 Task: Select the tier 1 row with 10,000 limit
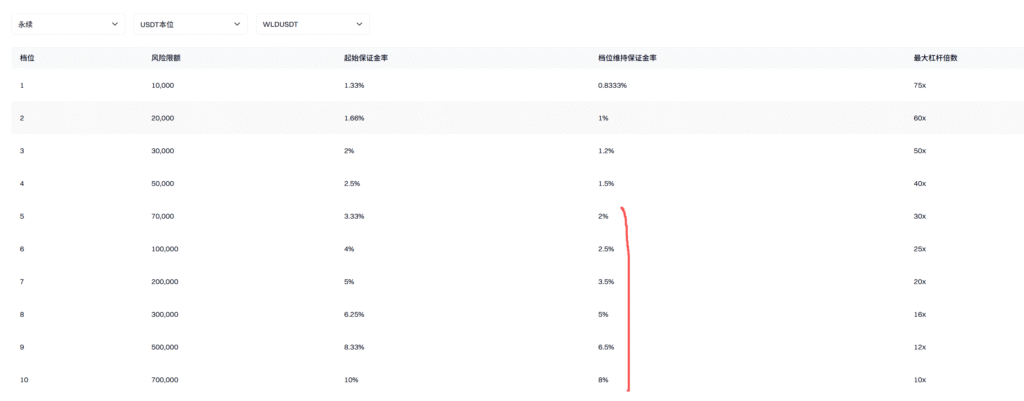pos(518,85)
